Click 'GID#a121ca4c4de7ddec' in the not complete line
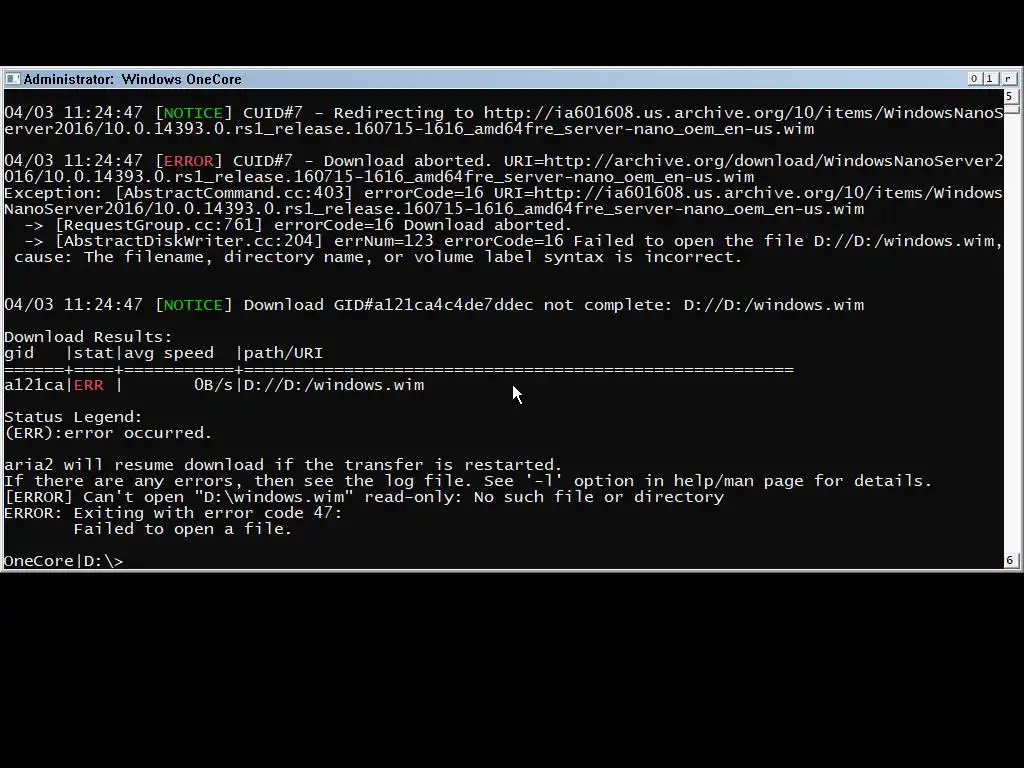 click(433, 305)
